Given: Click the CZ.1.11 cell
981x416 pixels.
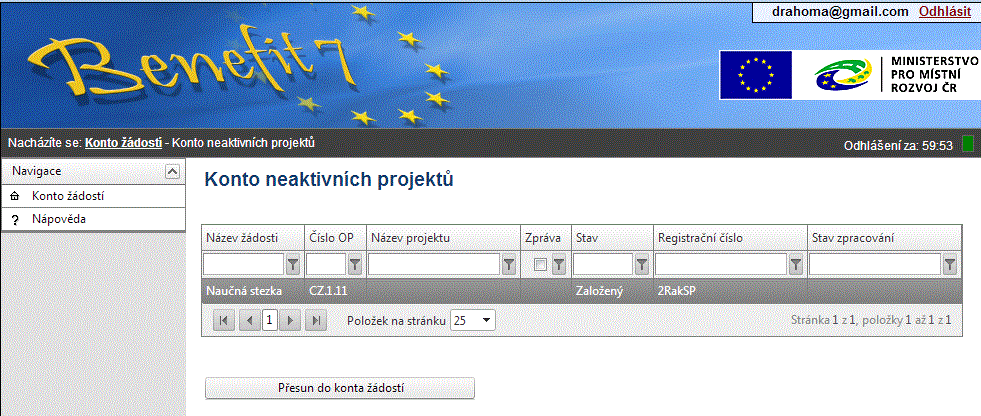Looking at the screenshot, I should [x=335, y=291].
